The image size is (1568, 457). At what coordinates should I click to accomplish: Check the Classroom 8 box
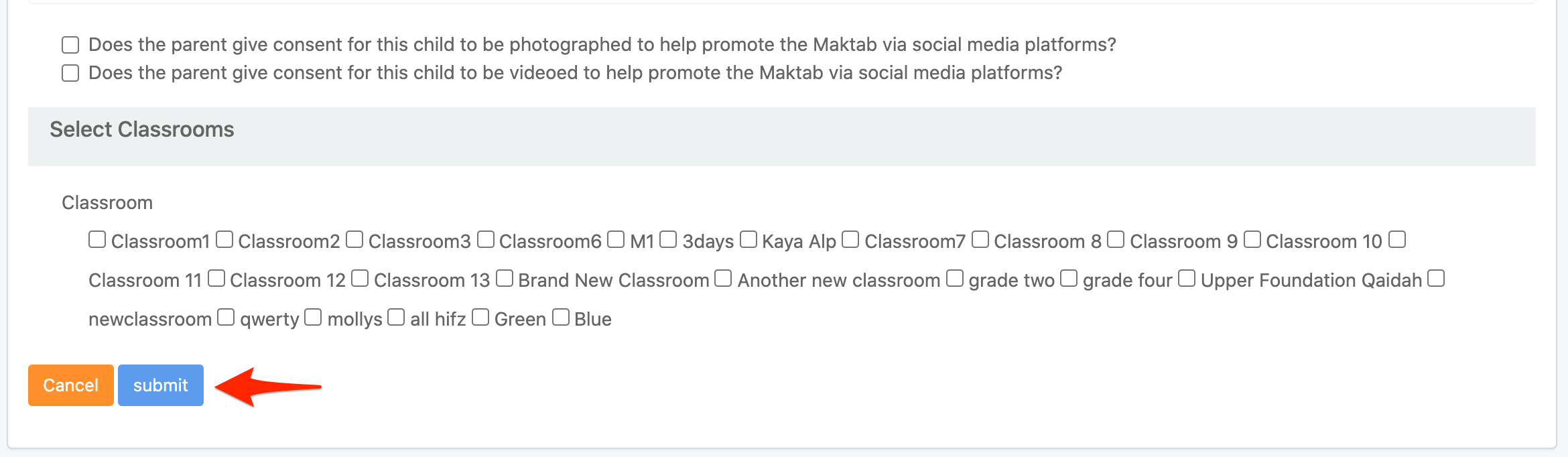tap(980, 240)
